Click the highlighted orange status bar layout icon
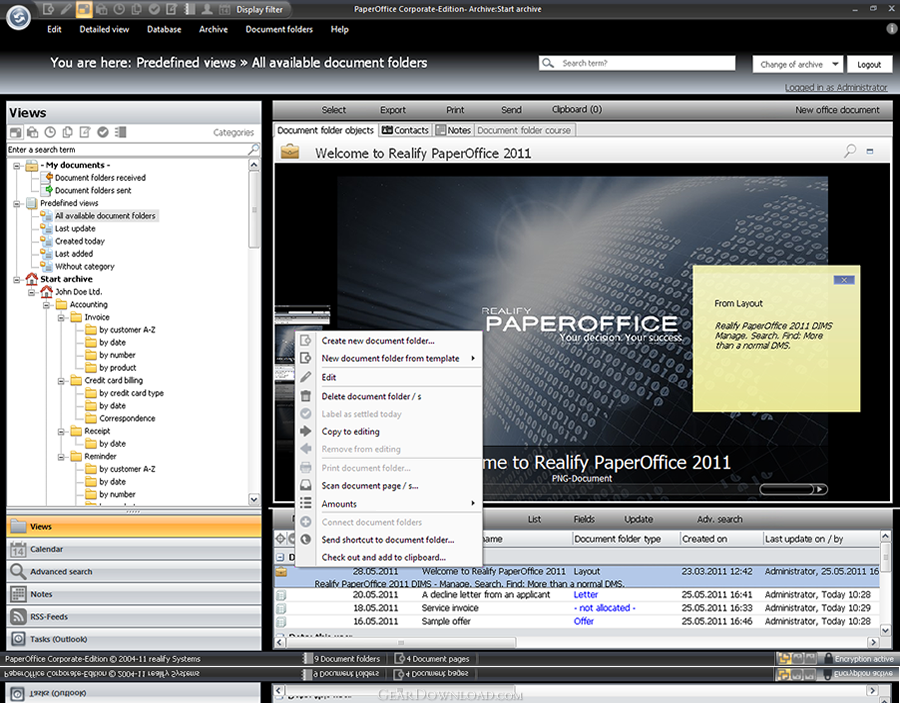This screenshot has height=703, width=900. [x=784, y=658]
